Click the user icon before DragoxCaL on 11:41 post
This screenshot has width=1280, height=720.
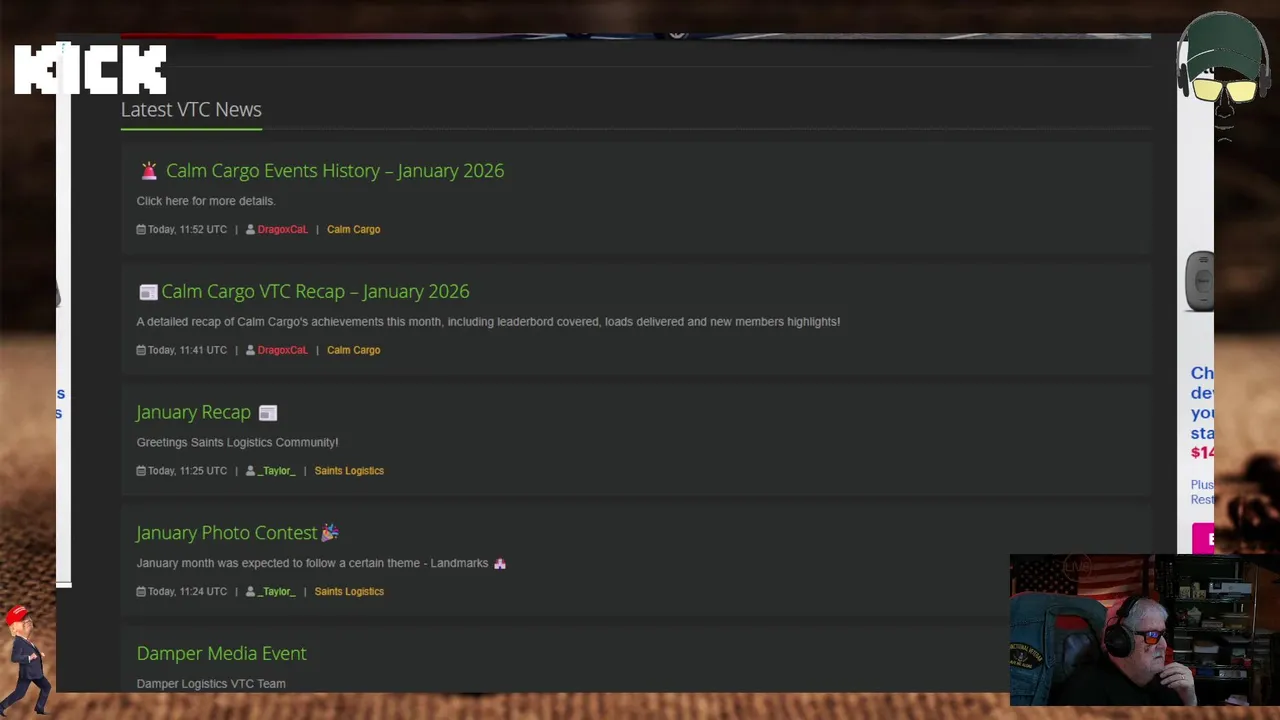(x=250, y=350)
